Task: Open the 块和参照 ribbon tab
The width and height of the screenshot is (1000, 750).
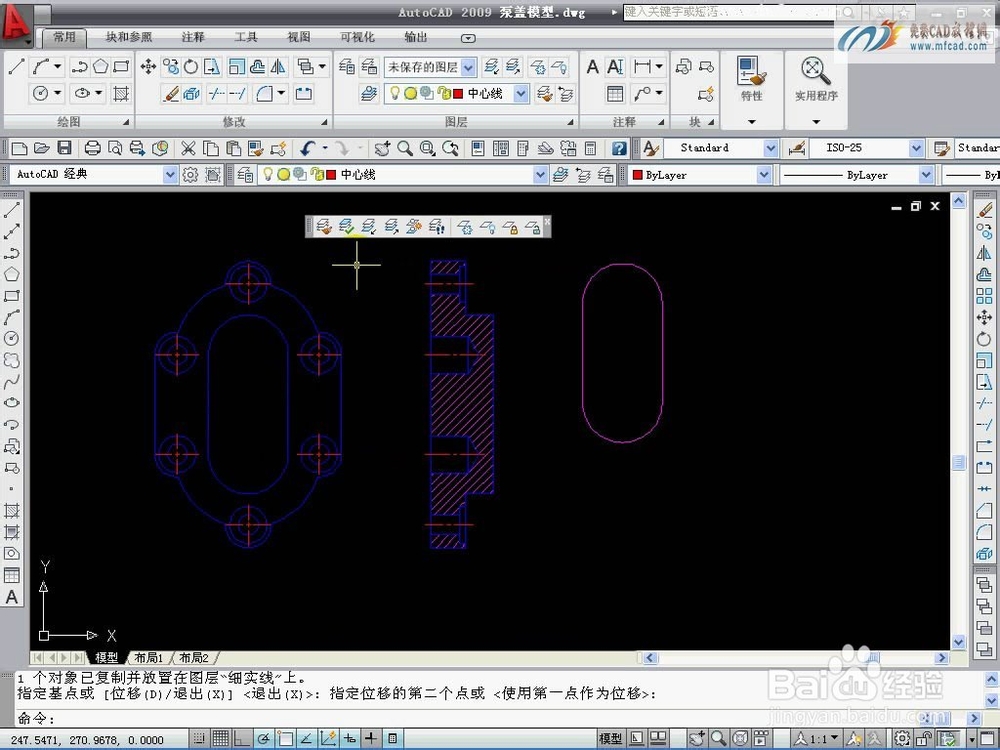Action: [129, 37]
